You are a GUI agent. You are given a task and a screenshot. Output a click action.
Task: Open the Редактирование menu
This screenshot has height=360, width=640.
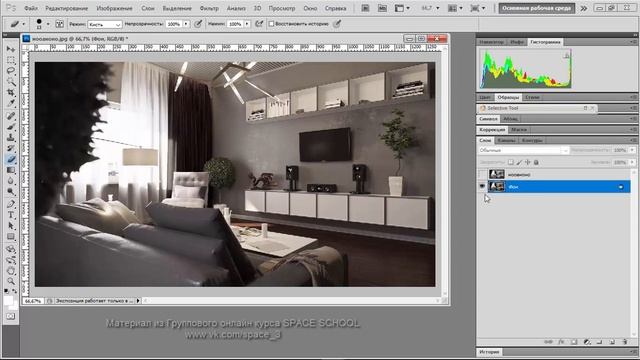[x=67, y=8]
